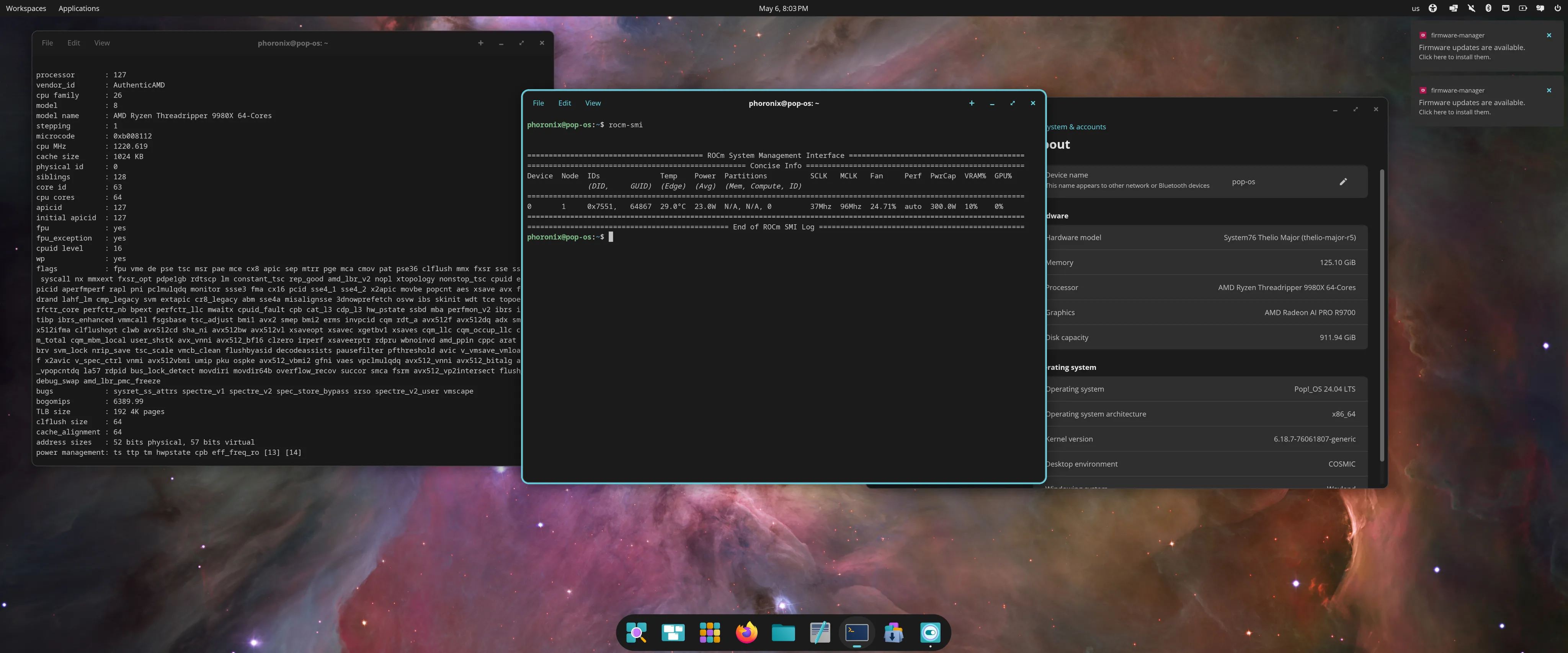Click the '24.71%' fan value

[883, 207]
